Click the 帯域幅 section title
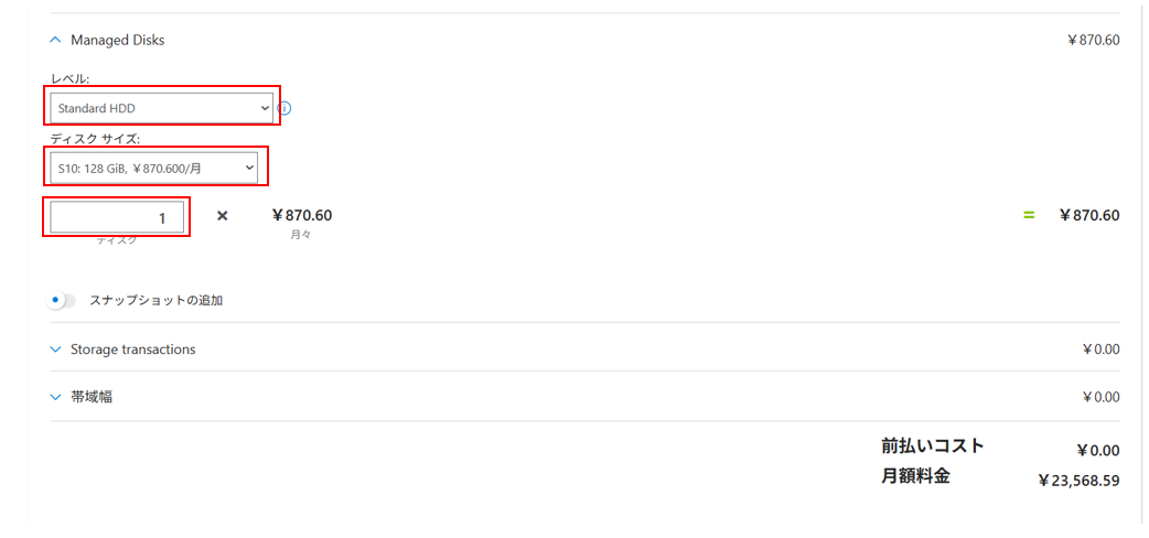 point(91,397)
